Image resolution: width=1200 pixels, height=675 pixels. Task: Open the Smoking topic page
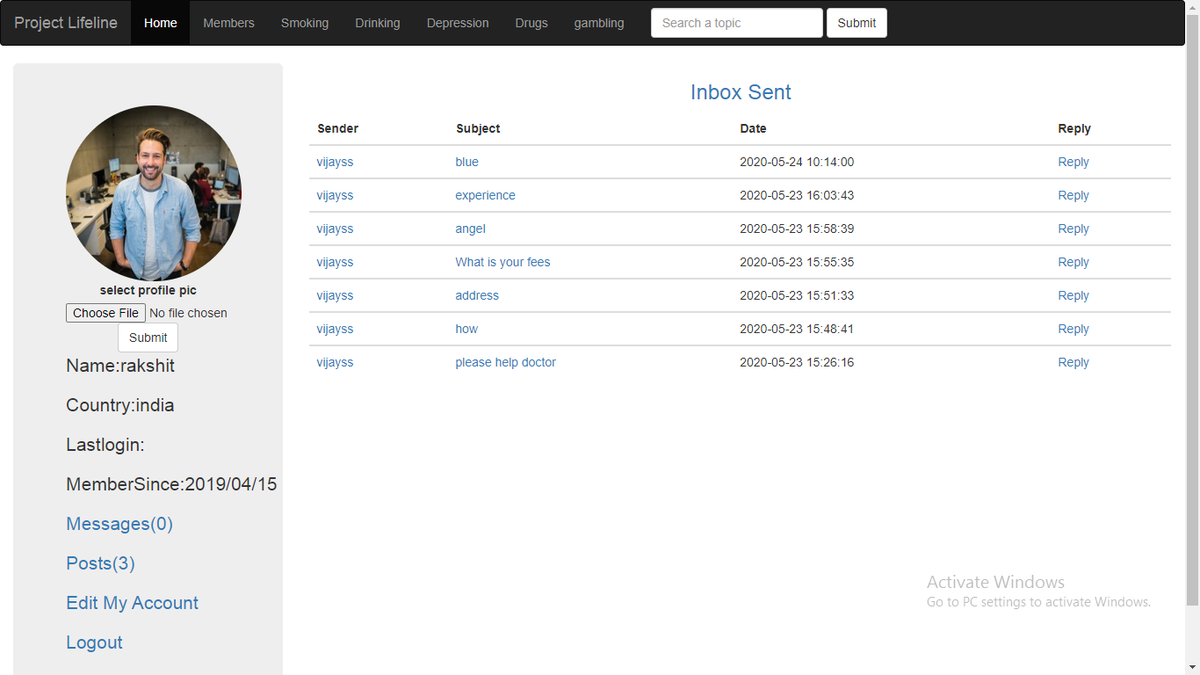point(305,23)
